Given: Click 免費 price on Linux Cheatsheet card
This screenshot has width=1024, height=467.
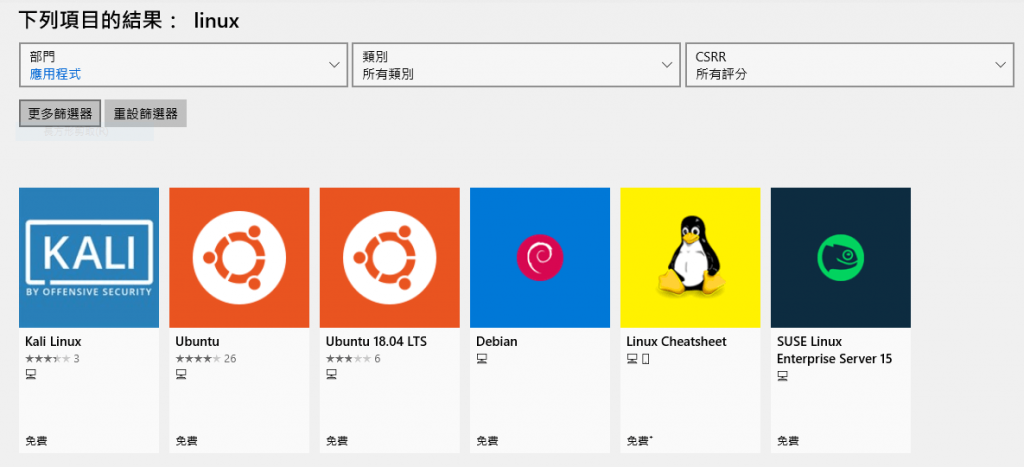Looking at the screenshot, I should point(639,441).
